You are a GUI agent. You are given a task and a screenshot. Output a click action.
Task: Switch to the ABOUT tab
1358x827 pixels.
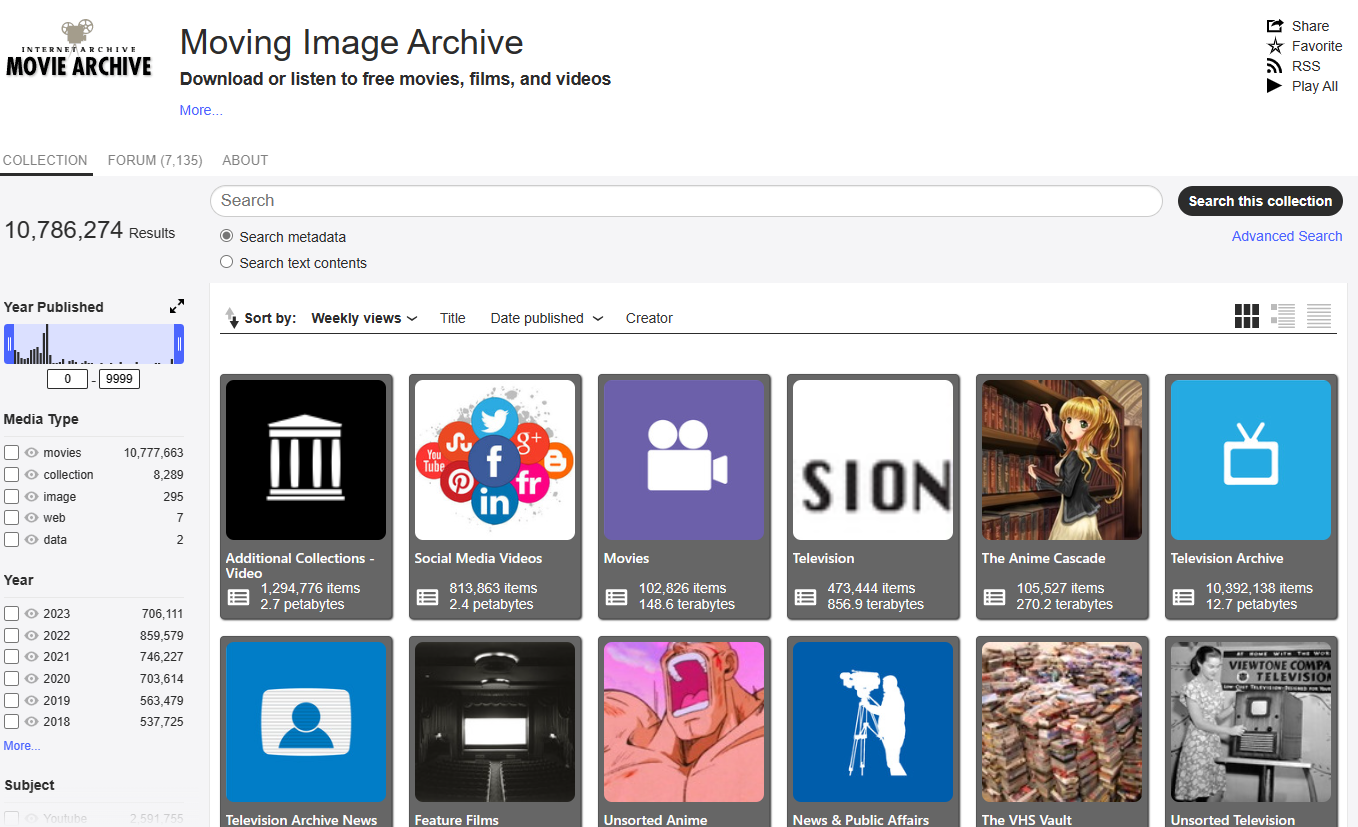tap(245, 160)
